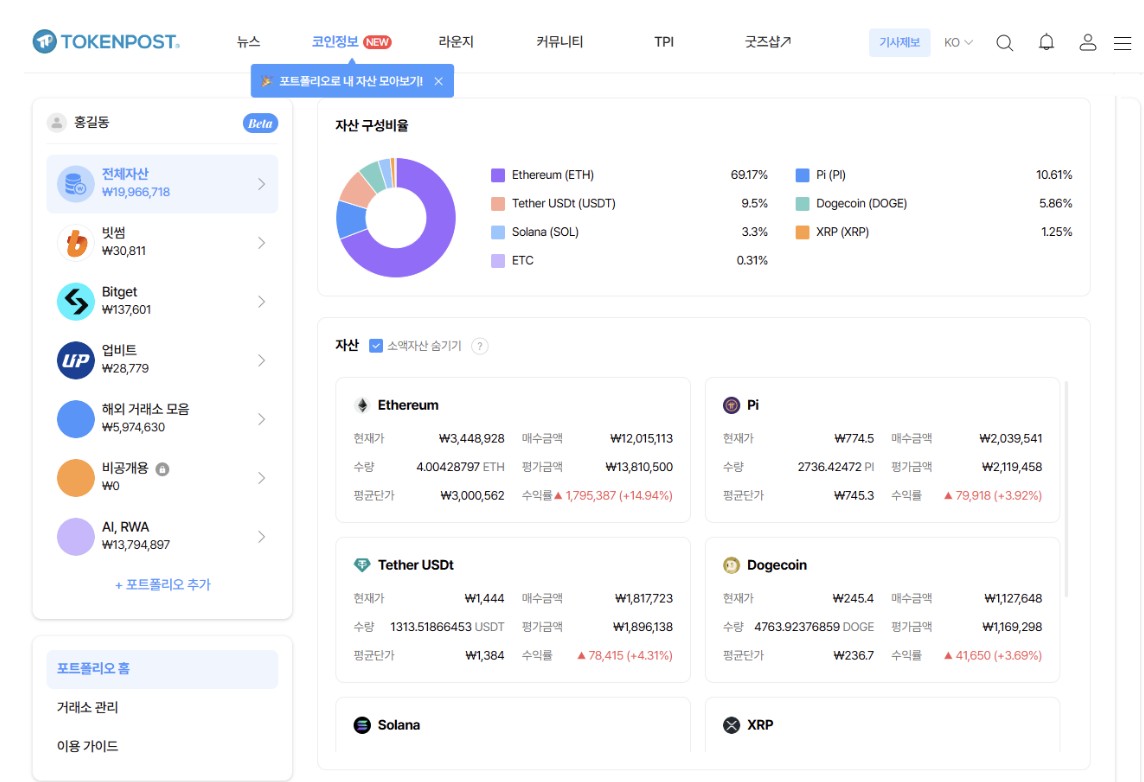1144x782 pixels.
Task: Click the TokenPost logo
Action: [107, 42]
